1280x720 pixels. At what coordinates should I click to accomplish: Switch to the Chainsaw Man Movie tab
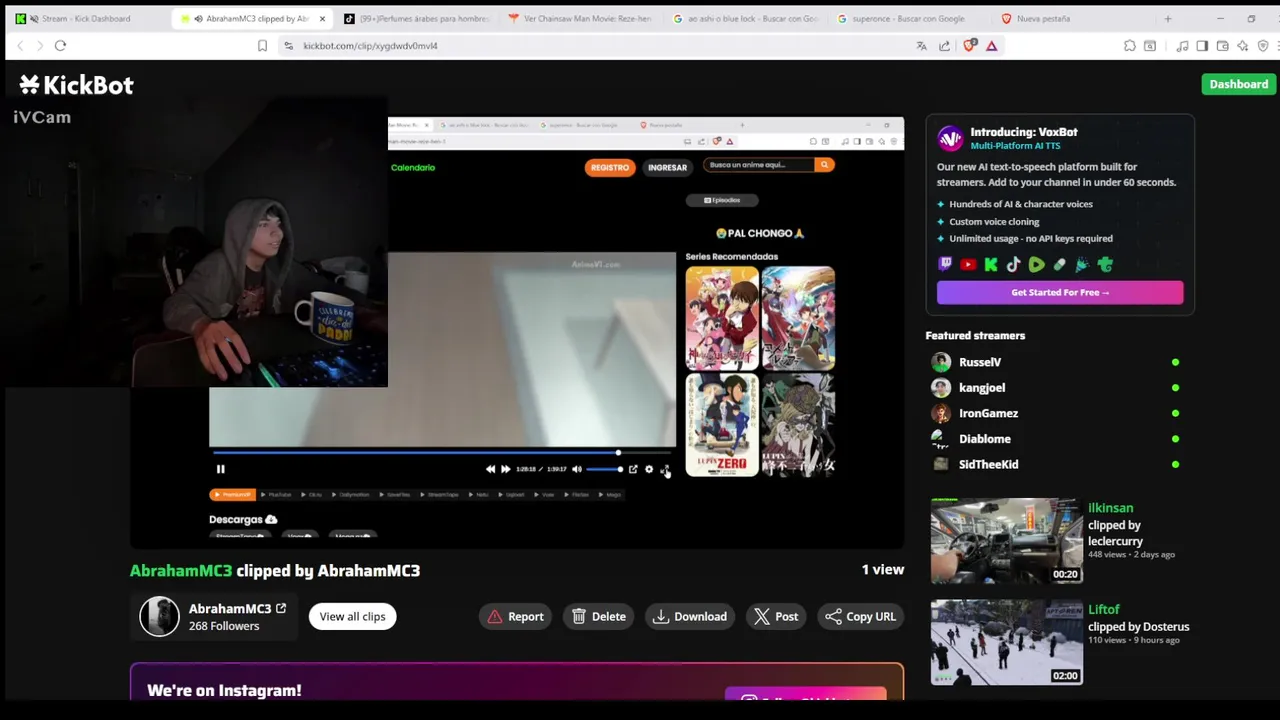581,18
